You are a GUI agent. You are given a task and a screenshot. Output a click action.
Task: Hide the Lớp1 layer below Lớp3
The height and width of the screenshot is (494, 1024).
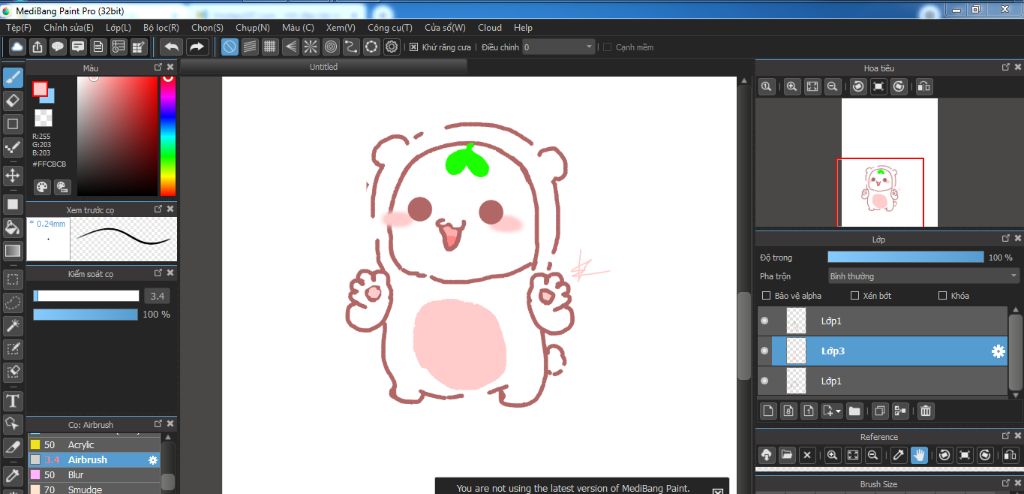click(x=764, y=381)
